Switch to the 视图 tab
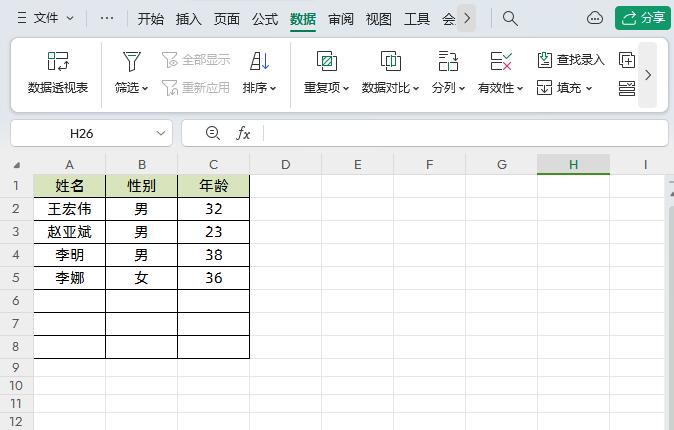 (x=379, y=19)
